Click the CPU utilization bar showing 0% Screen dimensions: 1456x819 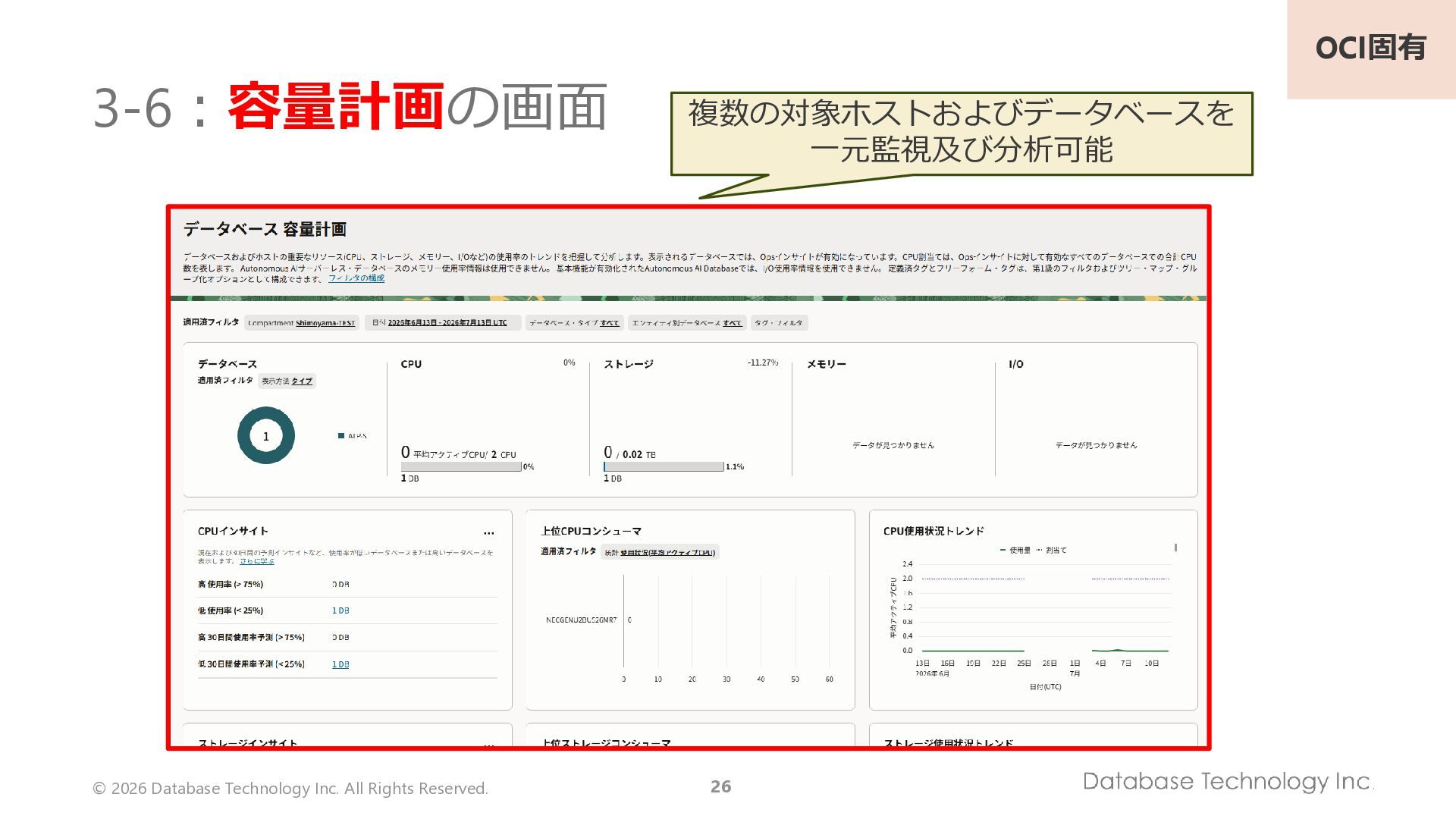pyautogui.click(x=461, y=467)
